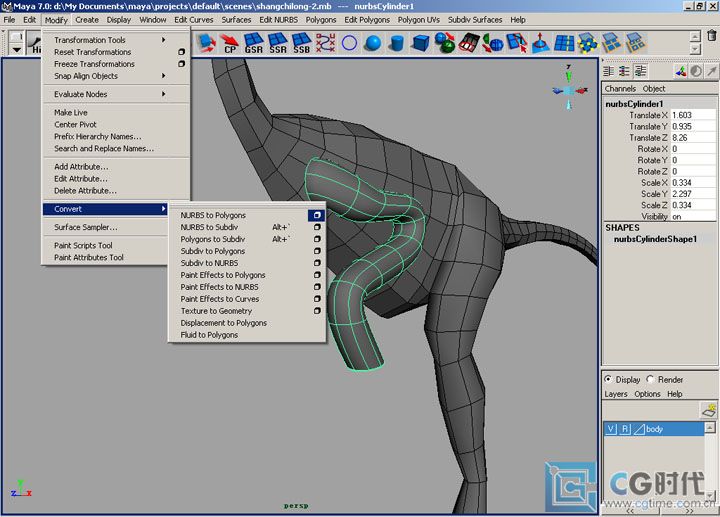Click the blue grid plane shelf icon
Image resolution: width=720 pixels, height=517 pixels.
[564, 44]
